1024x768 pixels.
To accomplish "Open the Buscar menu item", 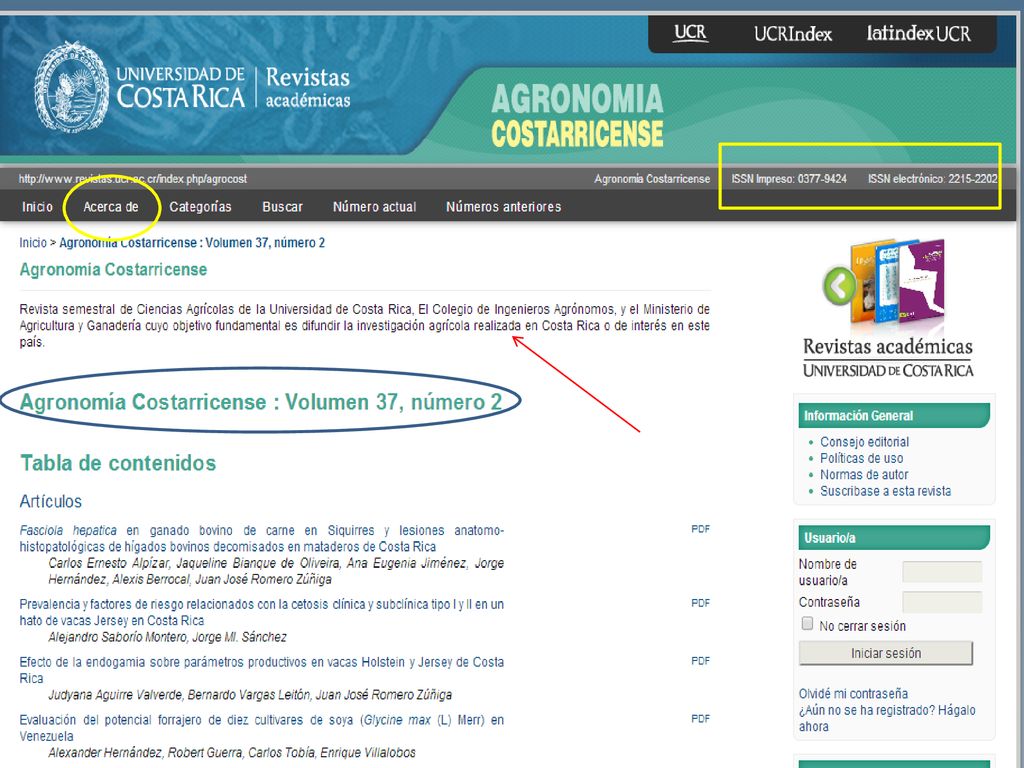I will (x=282, y=207).
